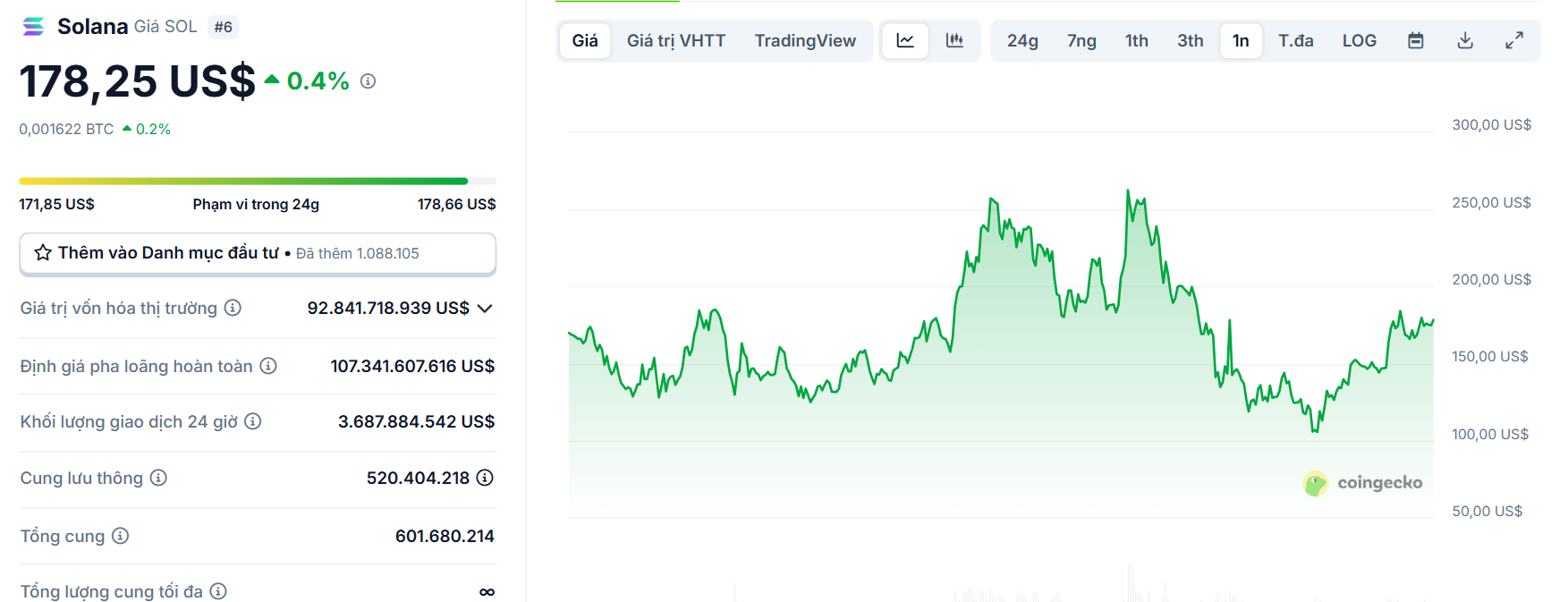Set chart range to T.đa
Viewport: 1568px width, 602px height.
pyautogui.click(x=1295, y=40)
